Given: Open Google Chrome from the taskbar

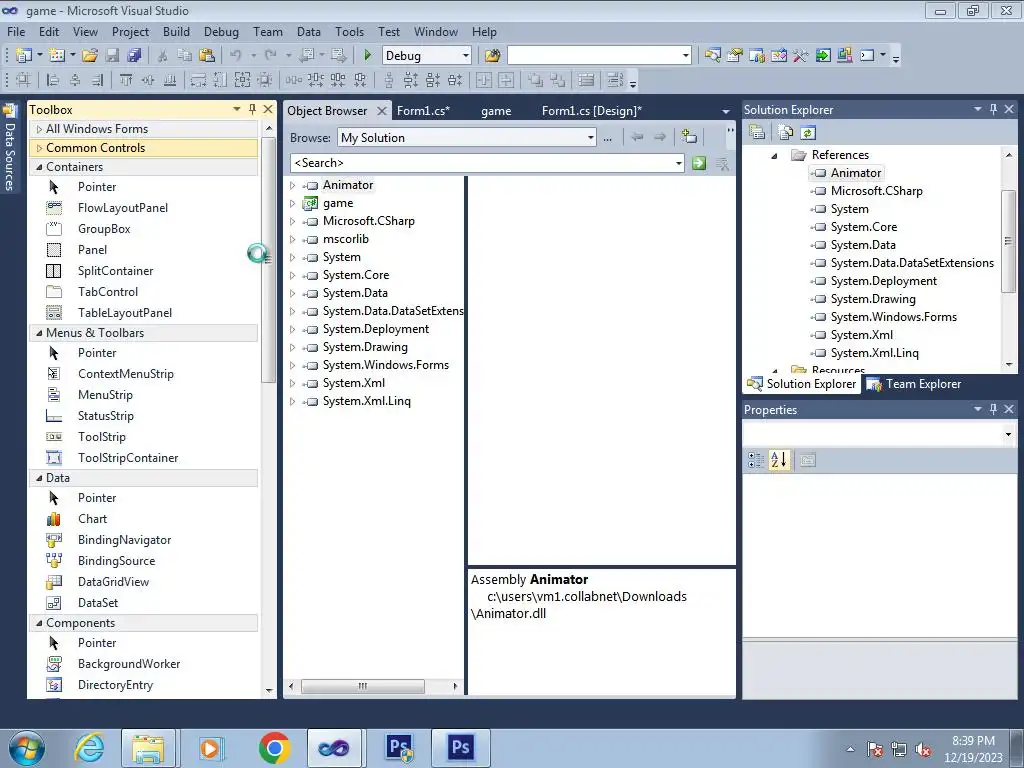Looking at the screenshot, I should tap(274, 748).
